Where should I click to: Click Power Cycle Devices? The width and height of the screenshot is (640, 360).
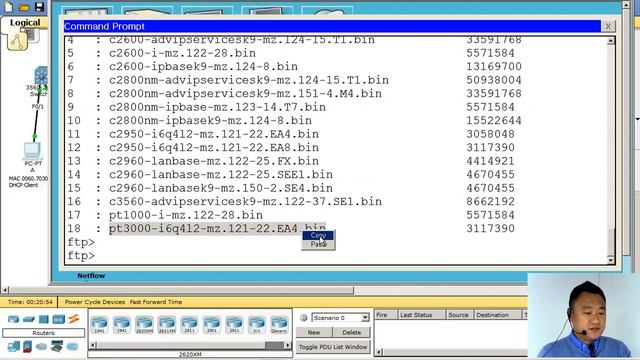95,302
